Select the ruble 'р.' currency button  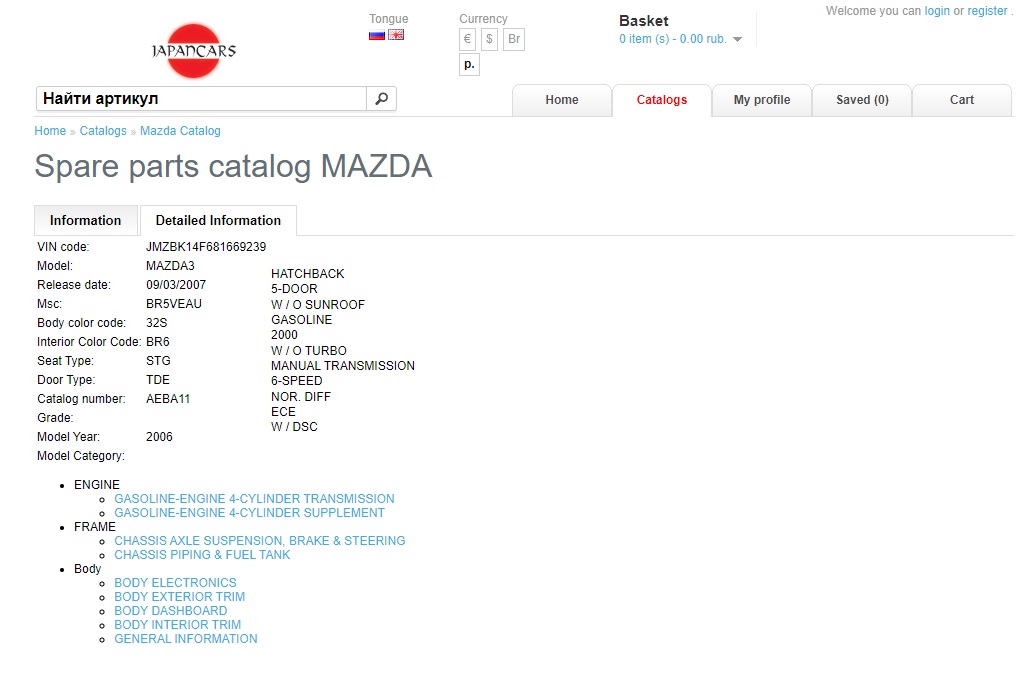[469, 65]
